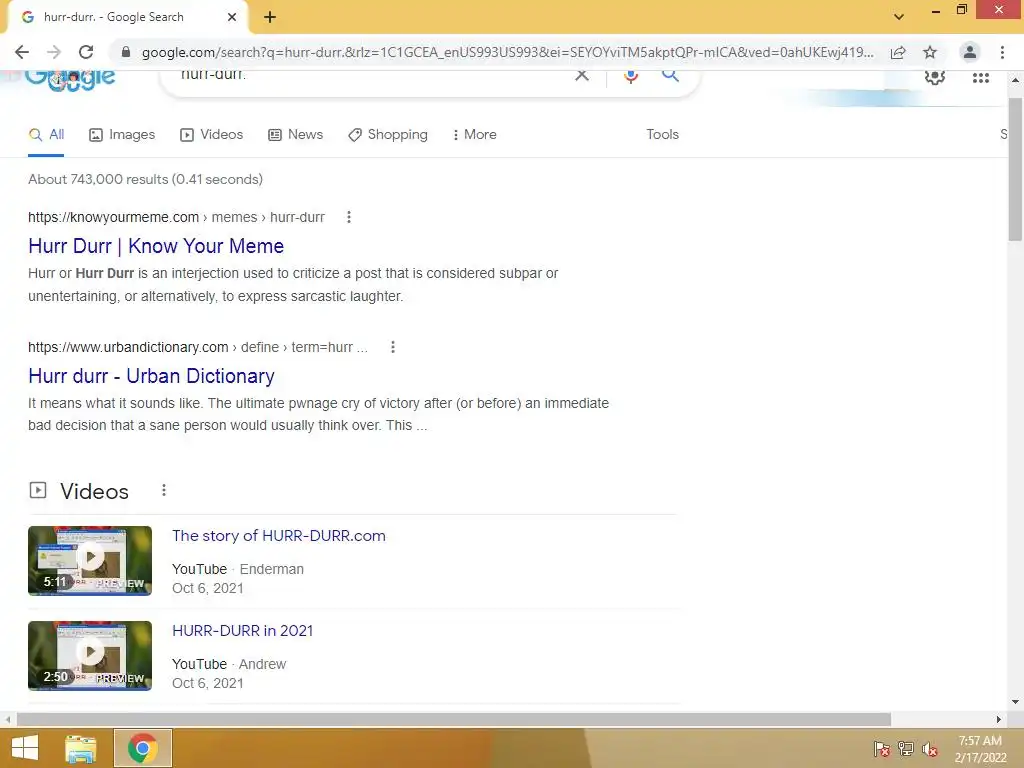Clear the search box text
Viewport: 1024px width, 768px height.
(x=581, y=76)
